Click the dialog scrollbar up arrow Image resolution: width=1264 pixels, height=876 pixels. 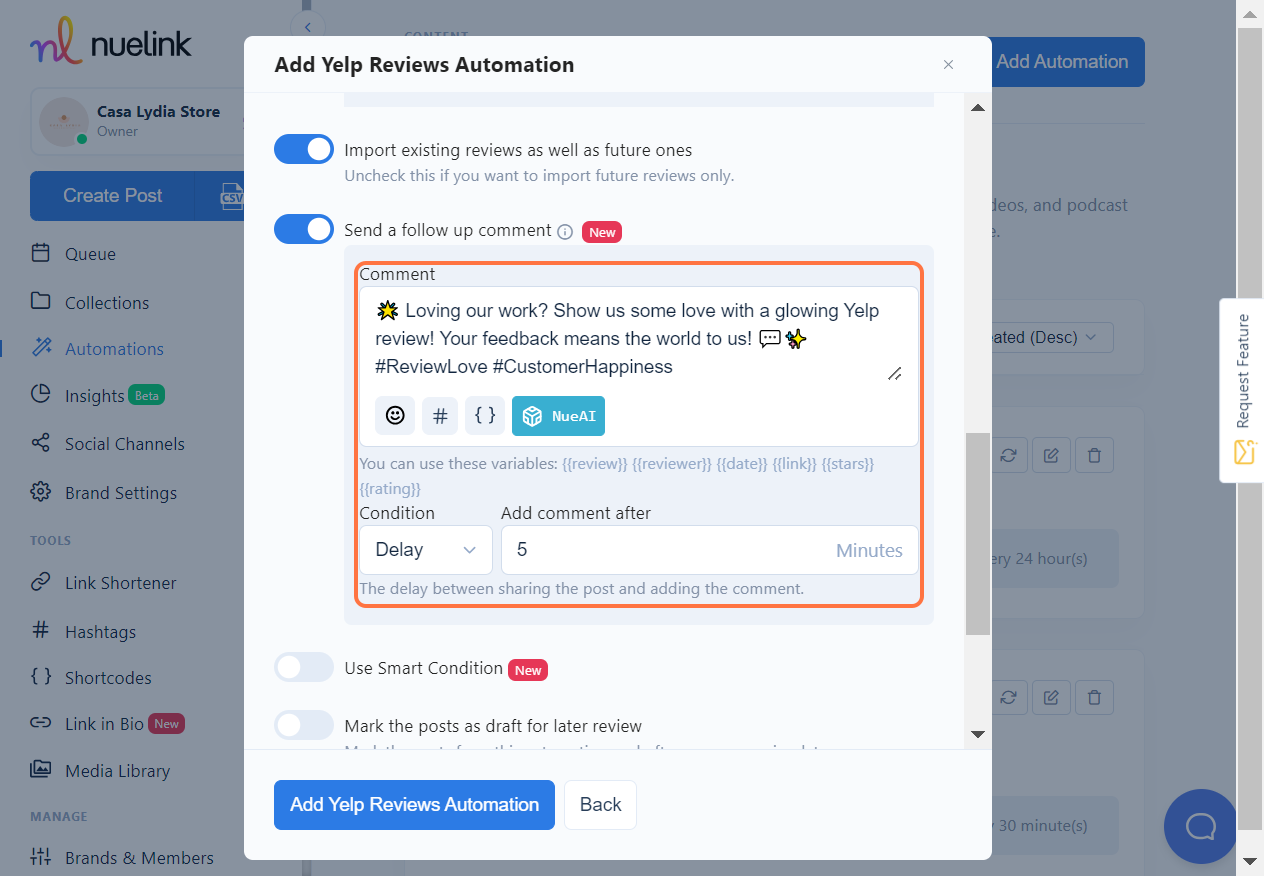pyautogui.click(x=978, y=107)
